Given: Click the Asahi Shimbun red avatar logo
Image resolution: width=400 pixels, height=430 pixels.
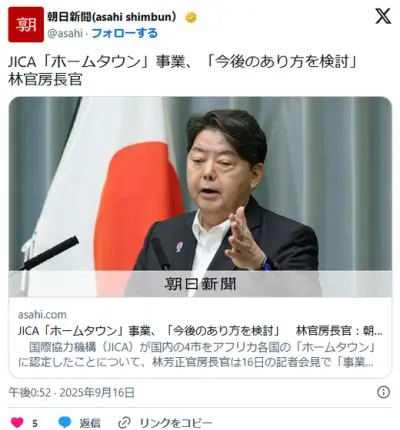Looking at the screenshot, I should 26,24.
